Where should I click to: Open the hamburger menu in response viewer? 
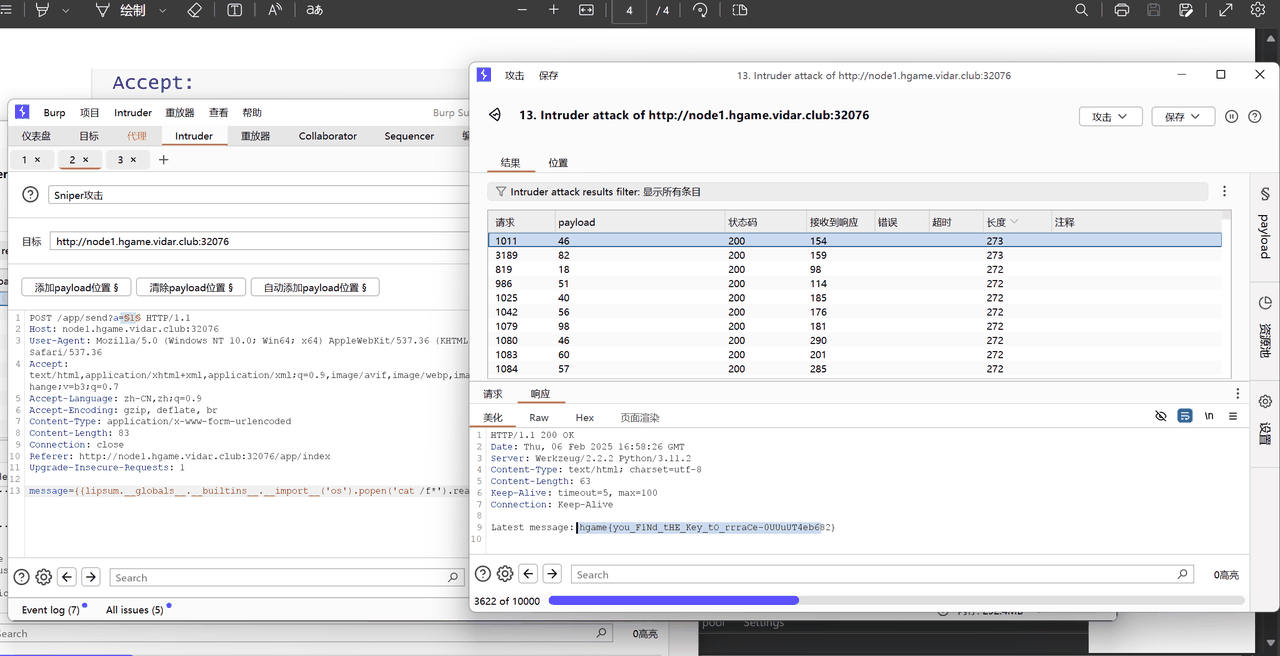[1233, 416]
